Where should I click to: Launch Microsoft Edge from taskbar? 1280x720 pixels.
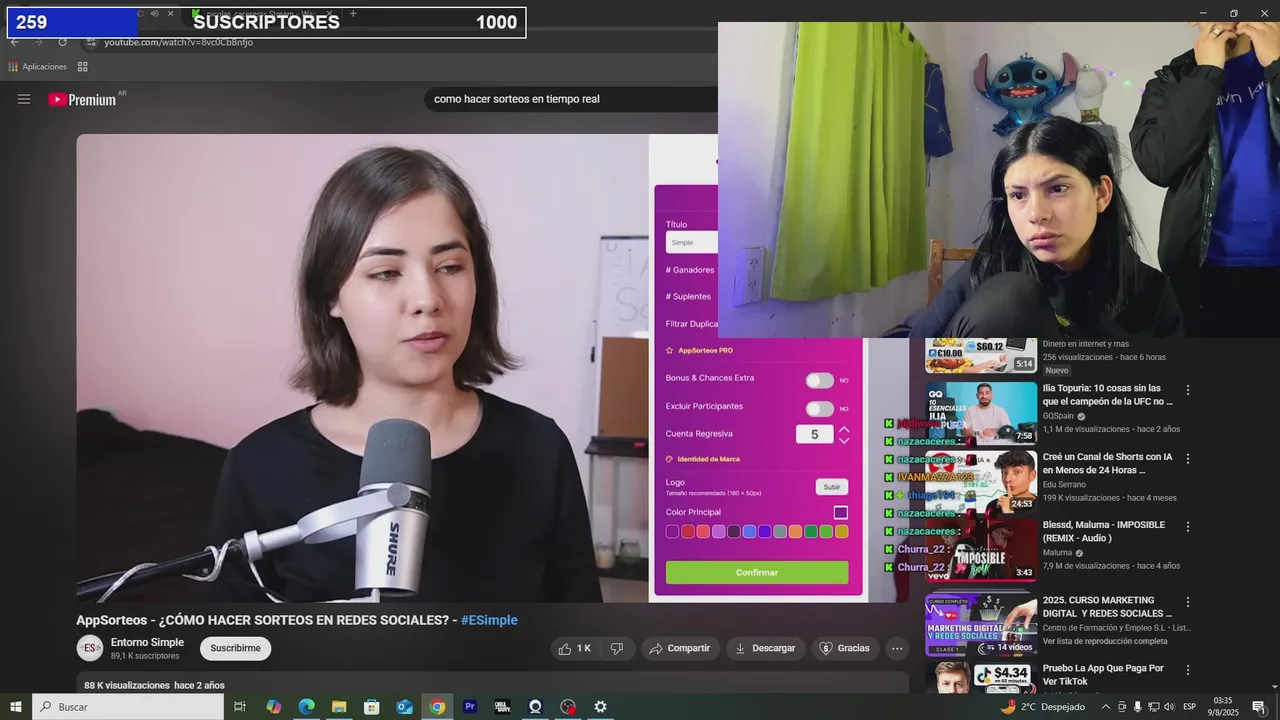coord(306,706)
